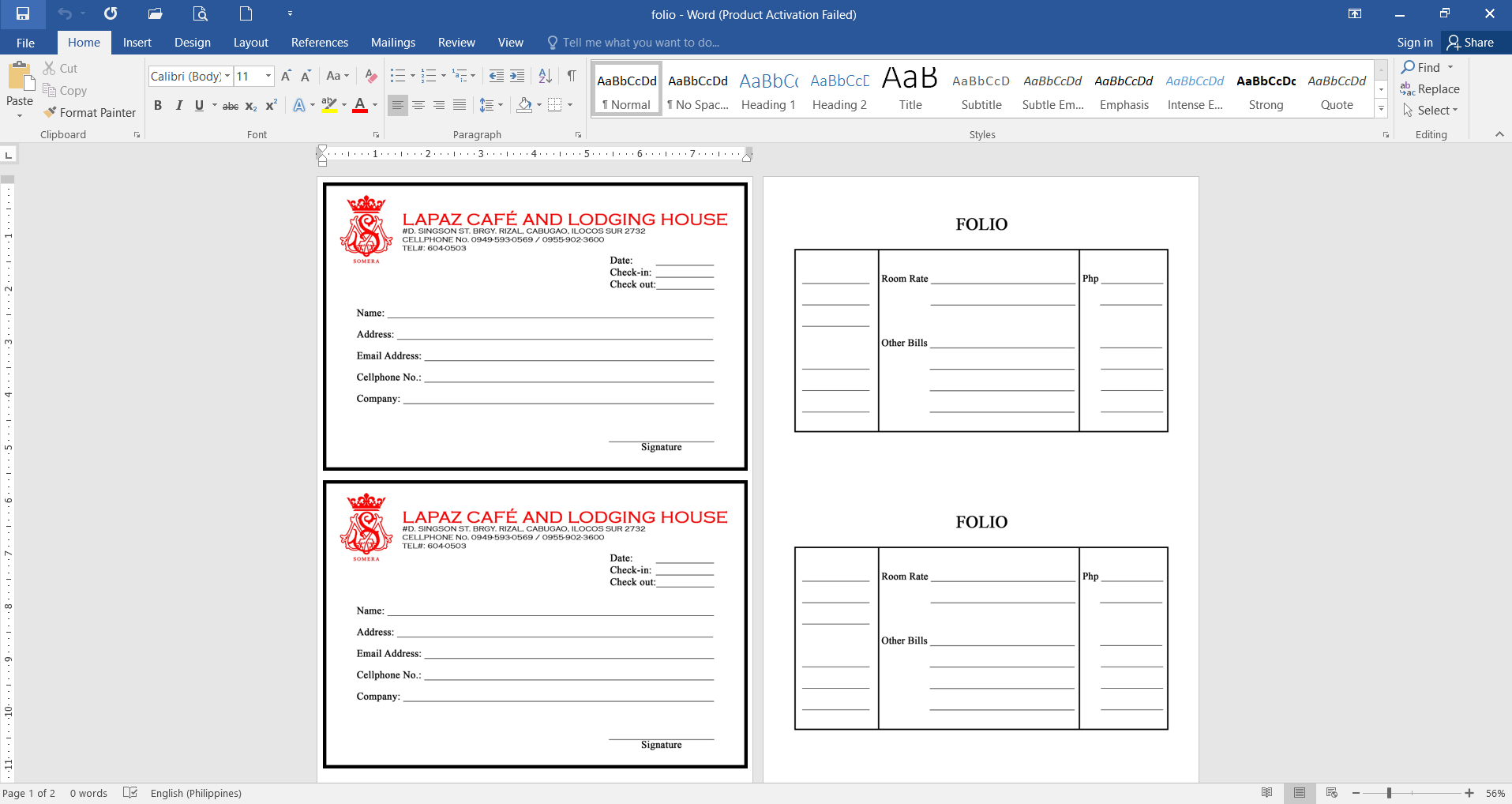Click the Open folder icon in quick access
Viewport: 1512px width, 804px height.
click(156, 14)
